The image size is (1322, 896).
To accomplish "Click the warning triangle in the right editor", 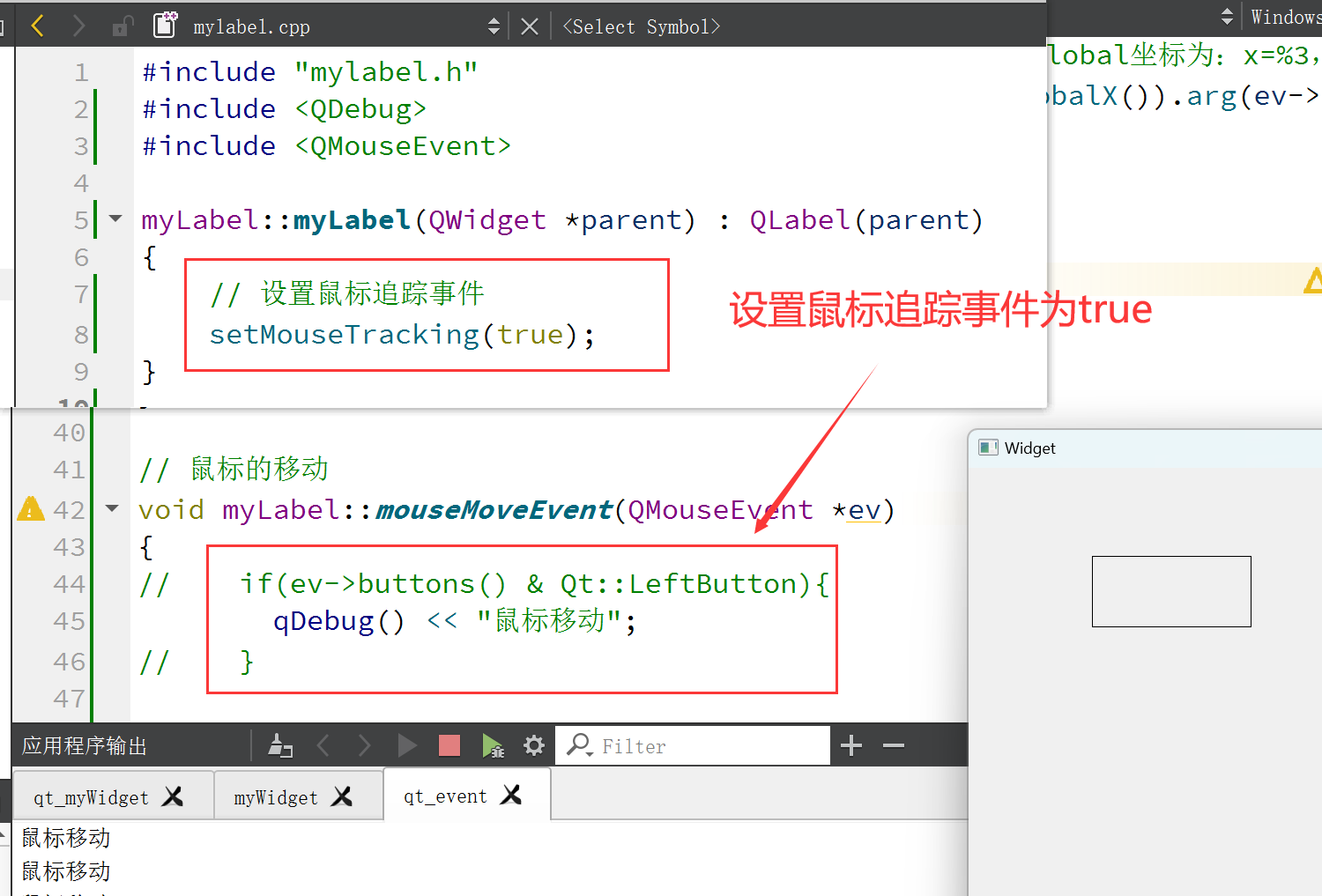I will 1313,280.
